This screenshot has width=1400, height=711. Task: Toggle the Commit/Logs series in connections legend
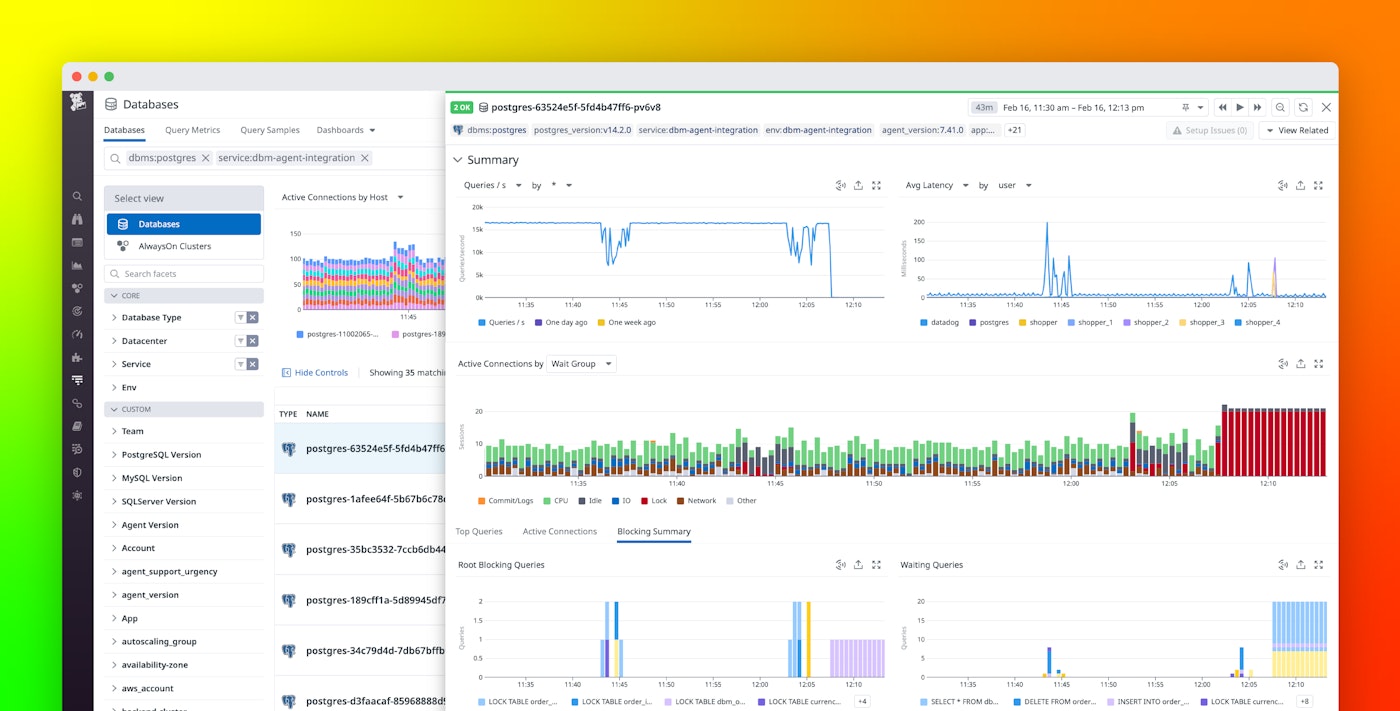[x=505, y=500]
